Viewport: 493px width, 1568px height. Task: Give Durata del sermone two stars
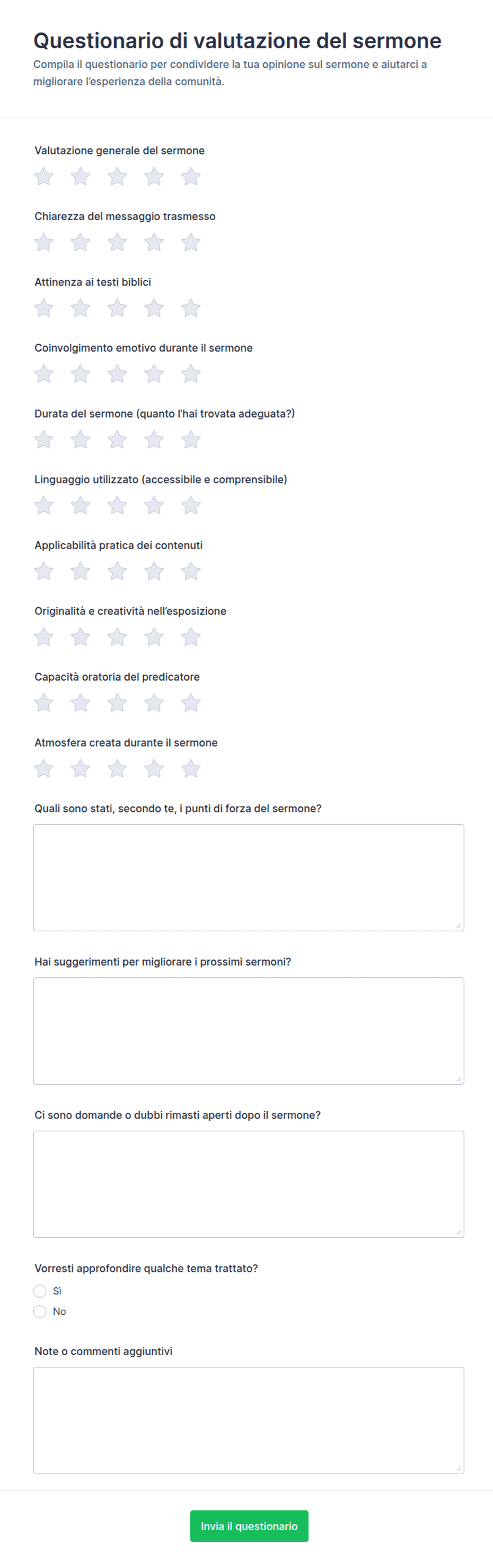tap(80, 439)
